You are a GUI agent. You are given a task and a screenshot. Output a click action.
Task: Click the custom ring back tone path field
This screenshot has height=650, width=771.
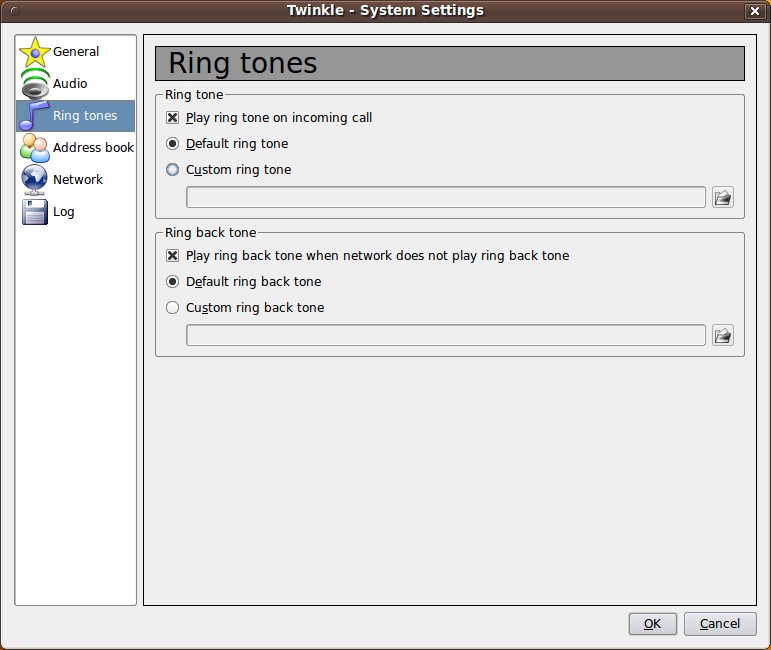coord(445,335)
